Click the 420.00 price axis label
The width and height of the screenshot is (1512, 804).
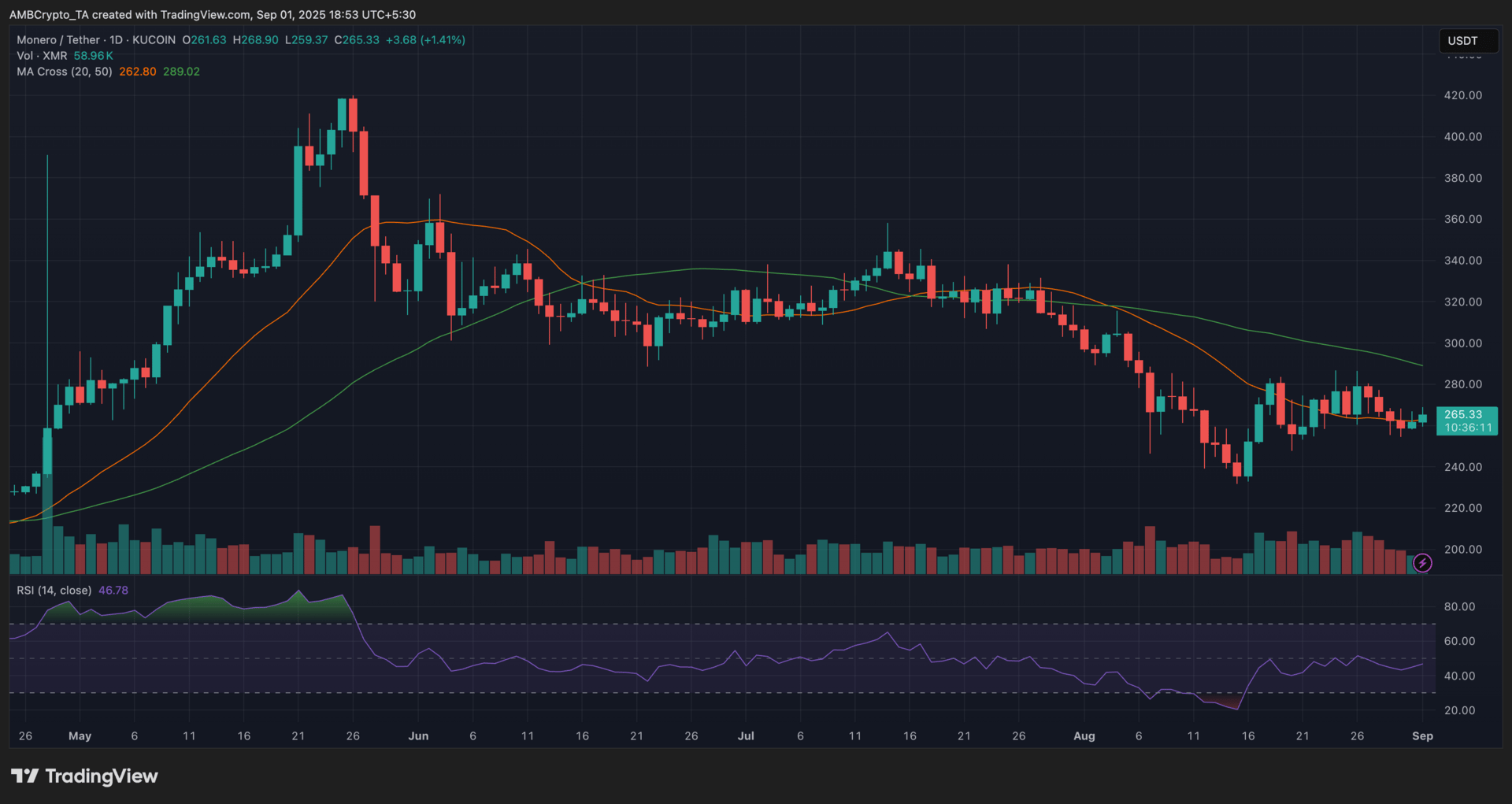click(x=1463, y=95)
